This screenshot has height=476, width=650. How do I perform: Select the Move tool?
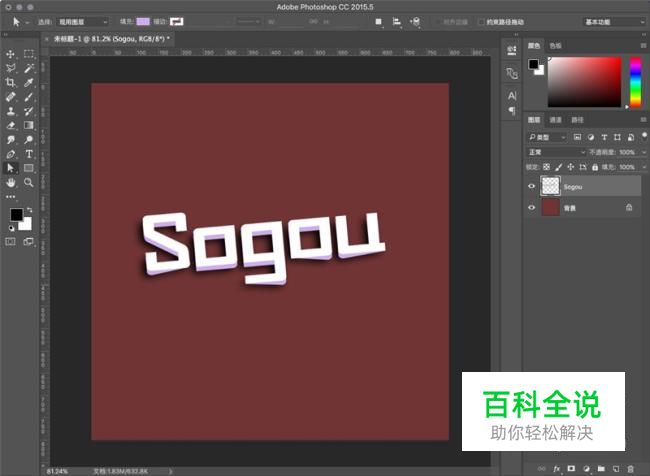(x=10, y=54)
